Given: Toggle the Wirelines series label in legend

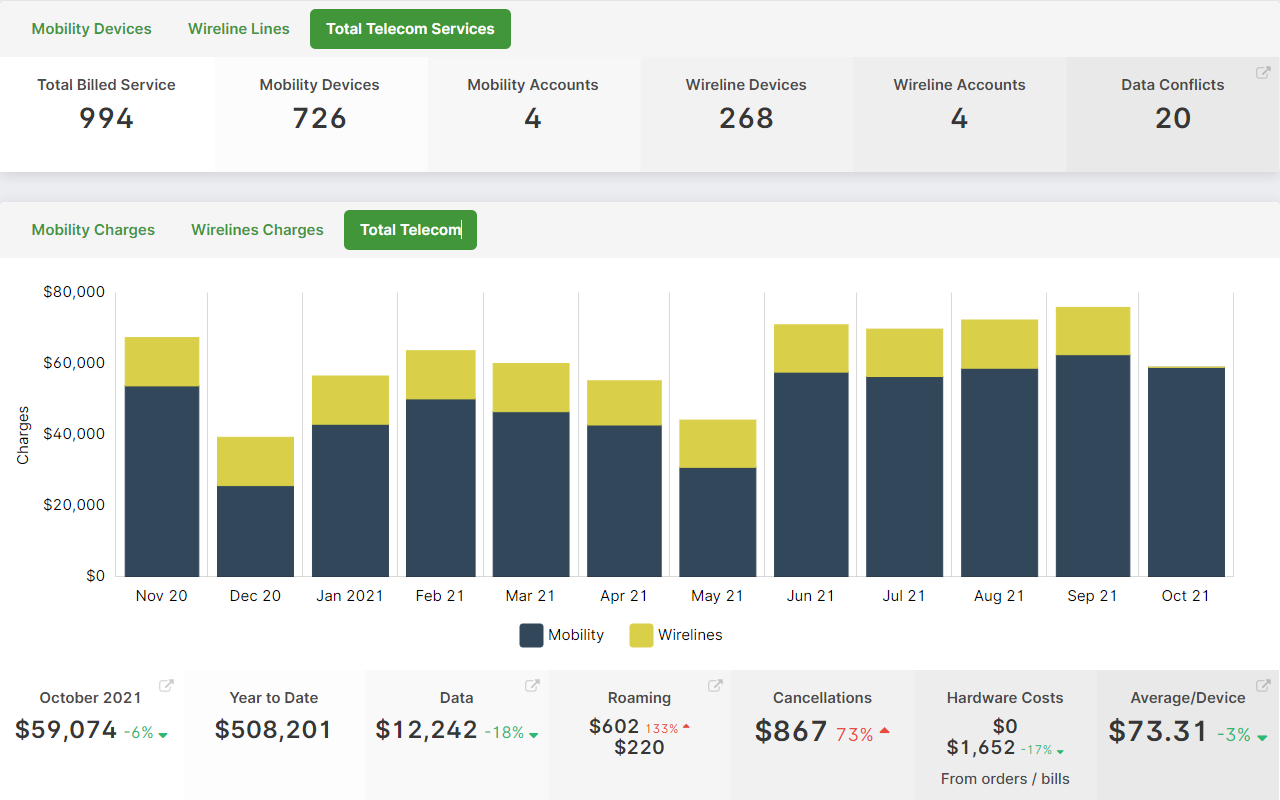Looking at the screenshot, I should click(x=689, y=635).
